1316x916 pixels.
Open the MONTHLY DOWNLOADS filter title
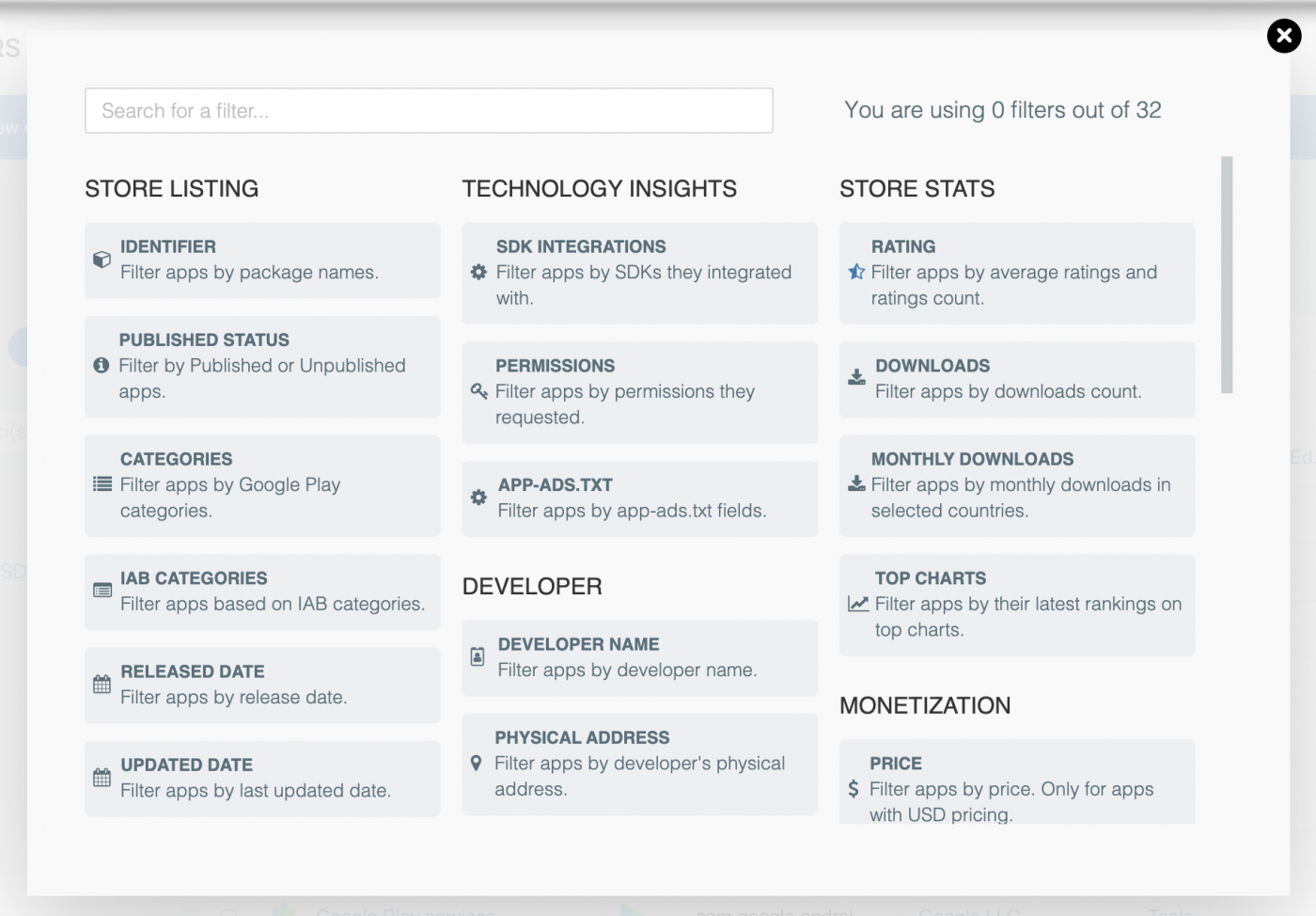972,459
